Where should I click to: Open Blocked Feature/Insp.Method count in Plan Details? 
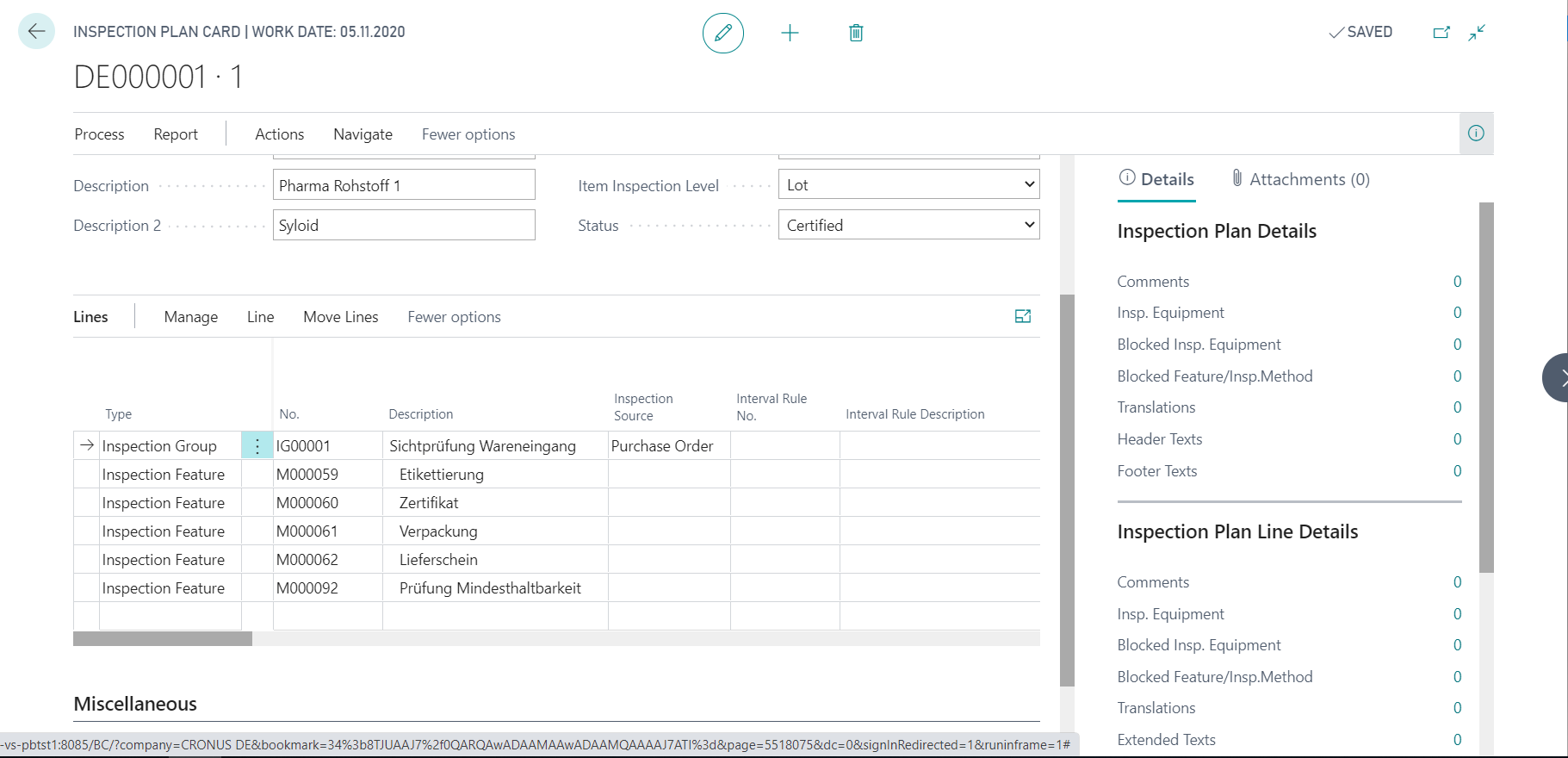[x=1457, y=376]
